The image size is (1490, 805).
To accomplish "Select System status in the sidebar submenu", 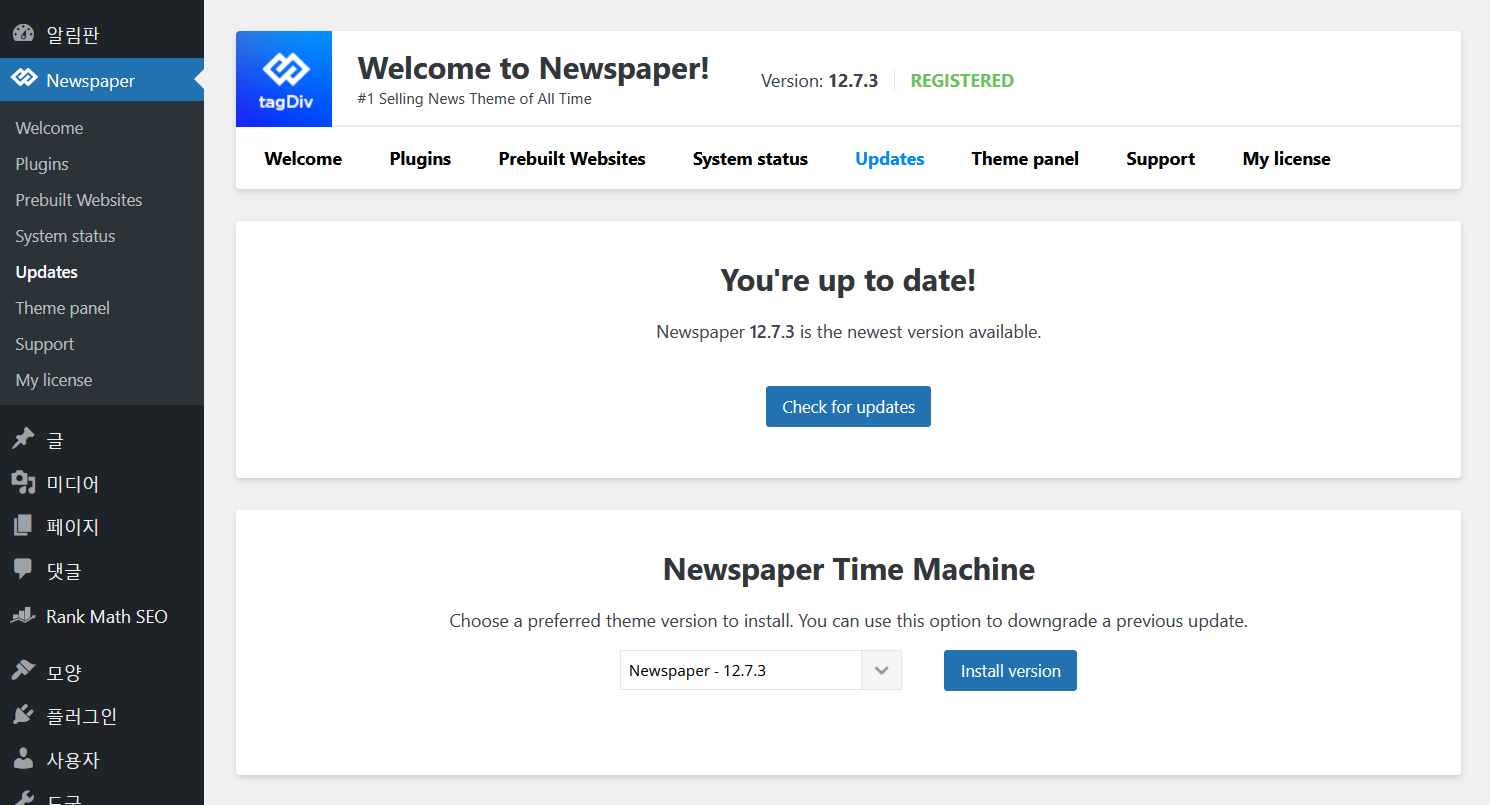I will click(x=65, y=236).
